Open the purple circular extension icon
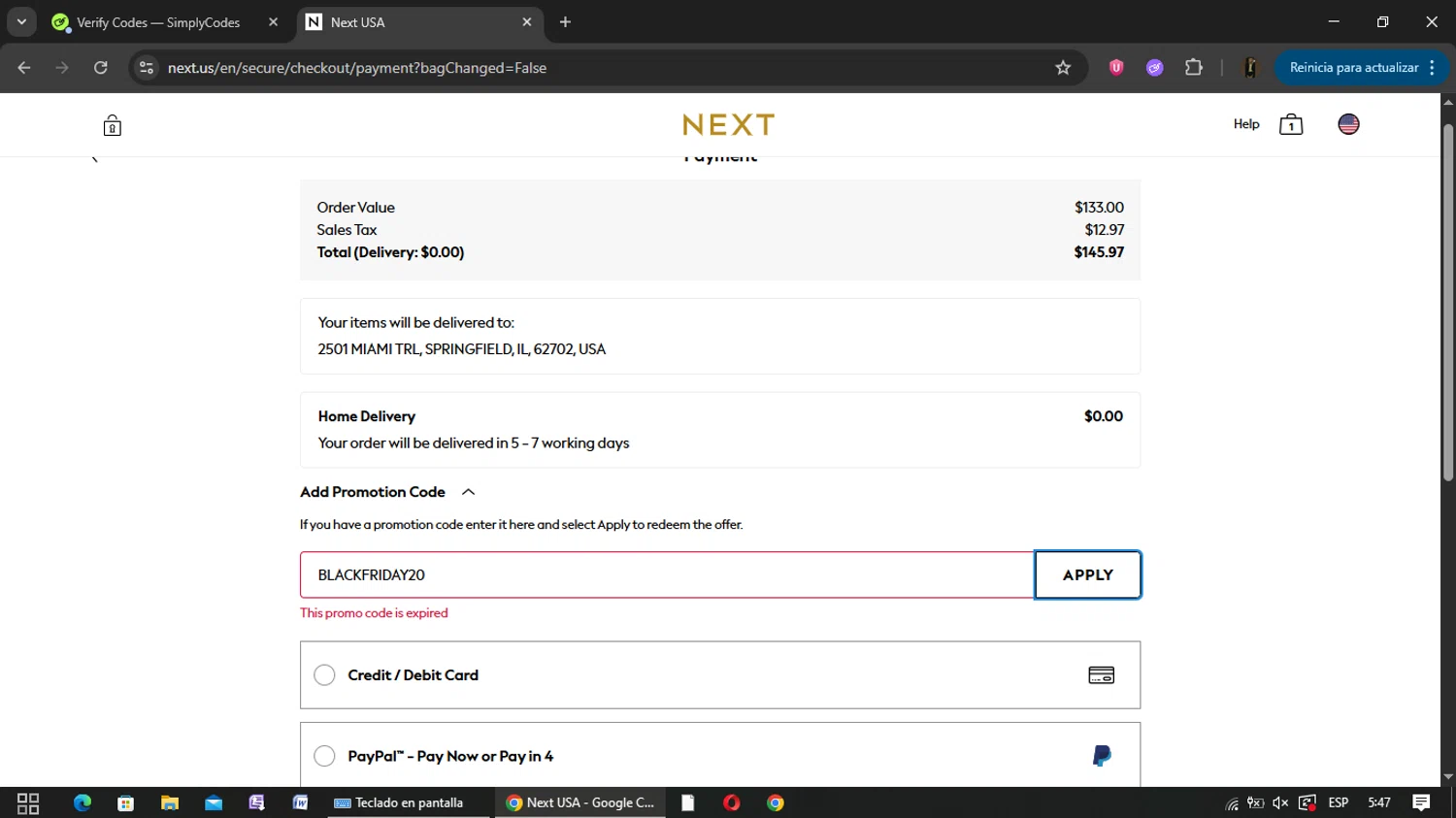Viewport: 1456px width, 818px height. [x=1154, y=68]
